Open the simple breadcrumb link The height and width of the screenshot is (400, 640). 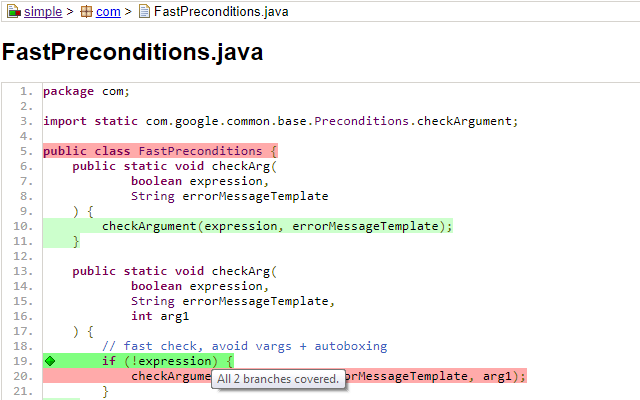[x=43, y=12]
